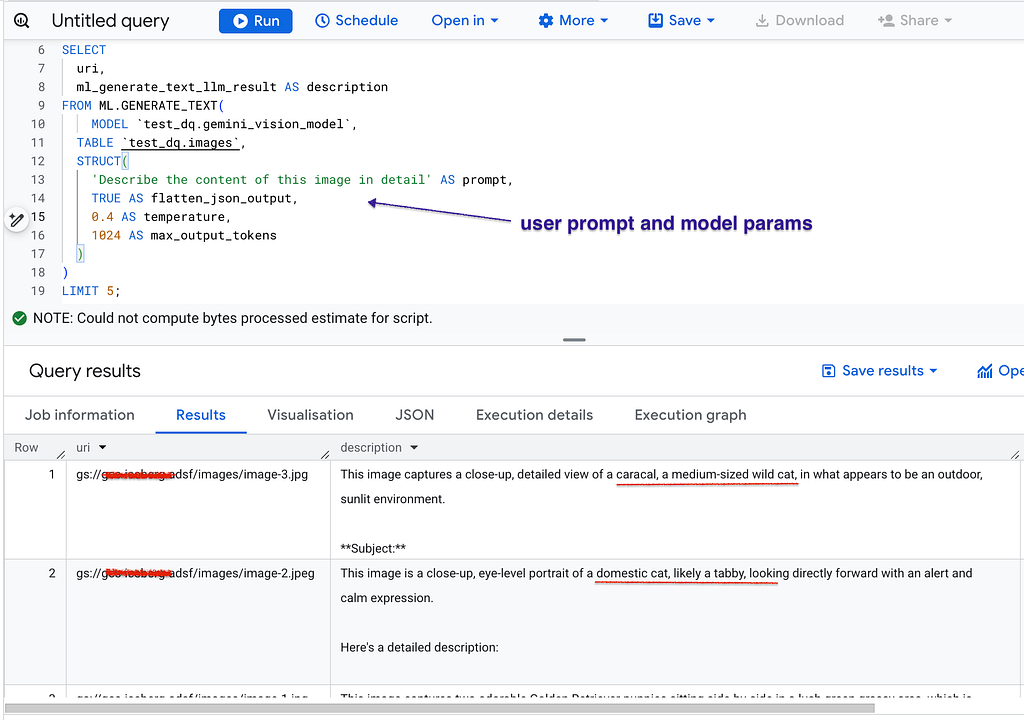Click the Download arrow icon
Image resolution: width=1024 pixels, height=720 pixels.
pyautogui.click(x=761, y=21)
